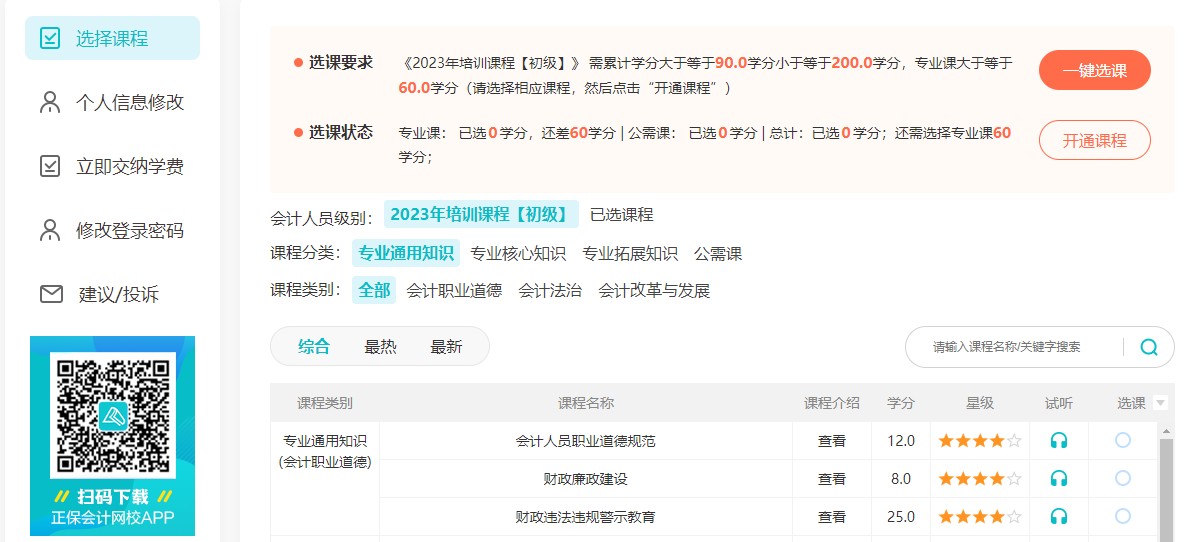Image resolution: width=1203 pixels, height=542 pixels.
Task: Click the 12.0 credit value cell
Action: click(901, 440)
